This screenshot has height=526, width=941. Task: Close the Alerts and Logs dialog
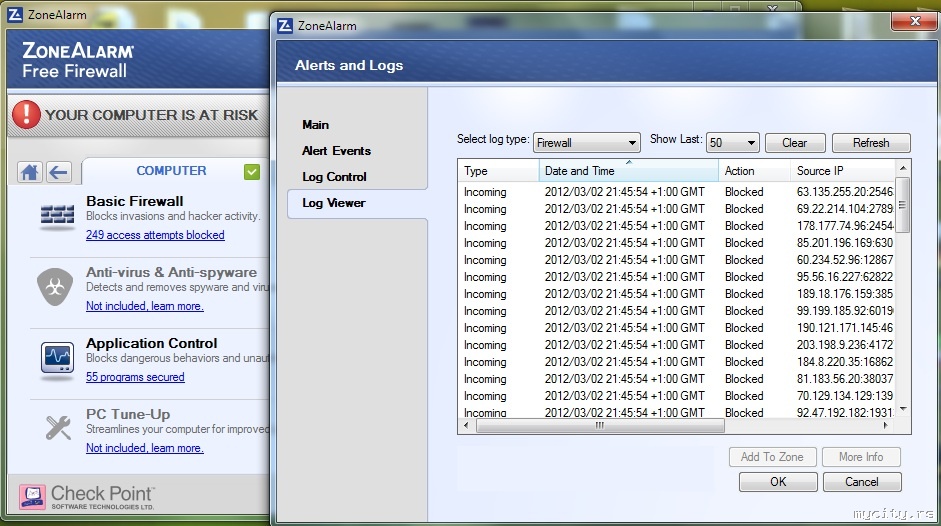915,21
